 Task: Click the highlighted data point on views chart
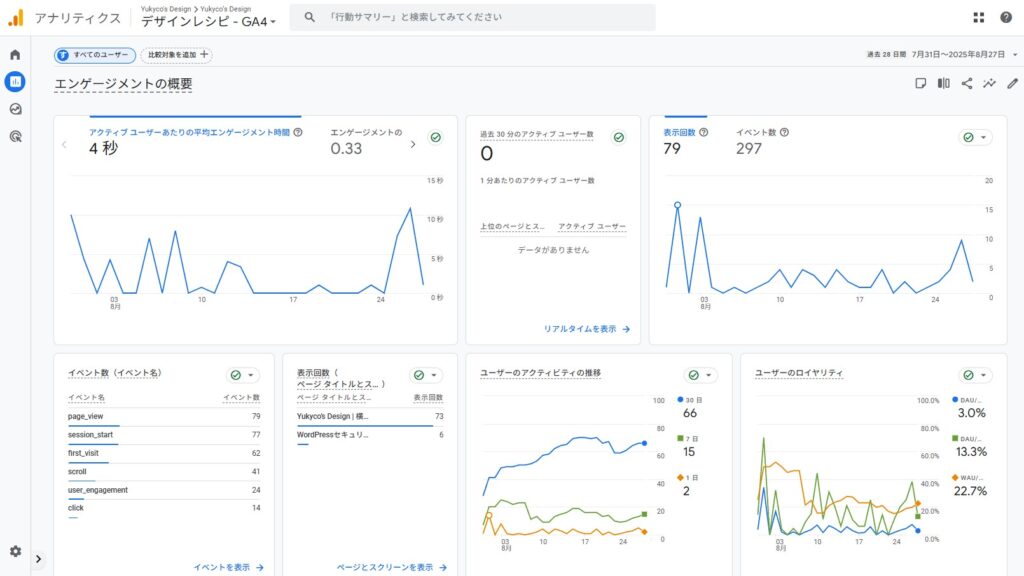677,205
